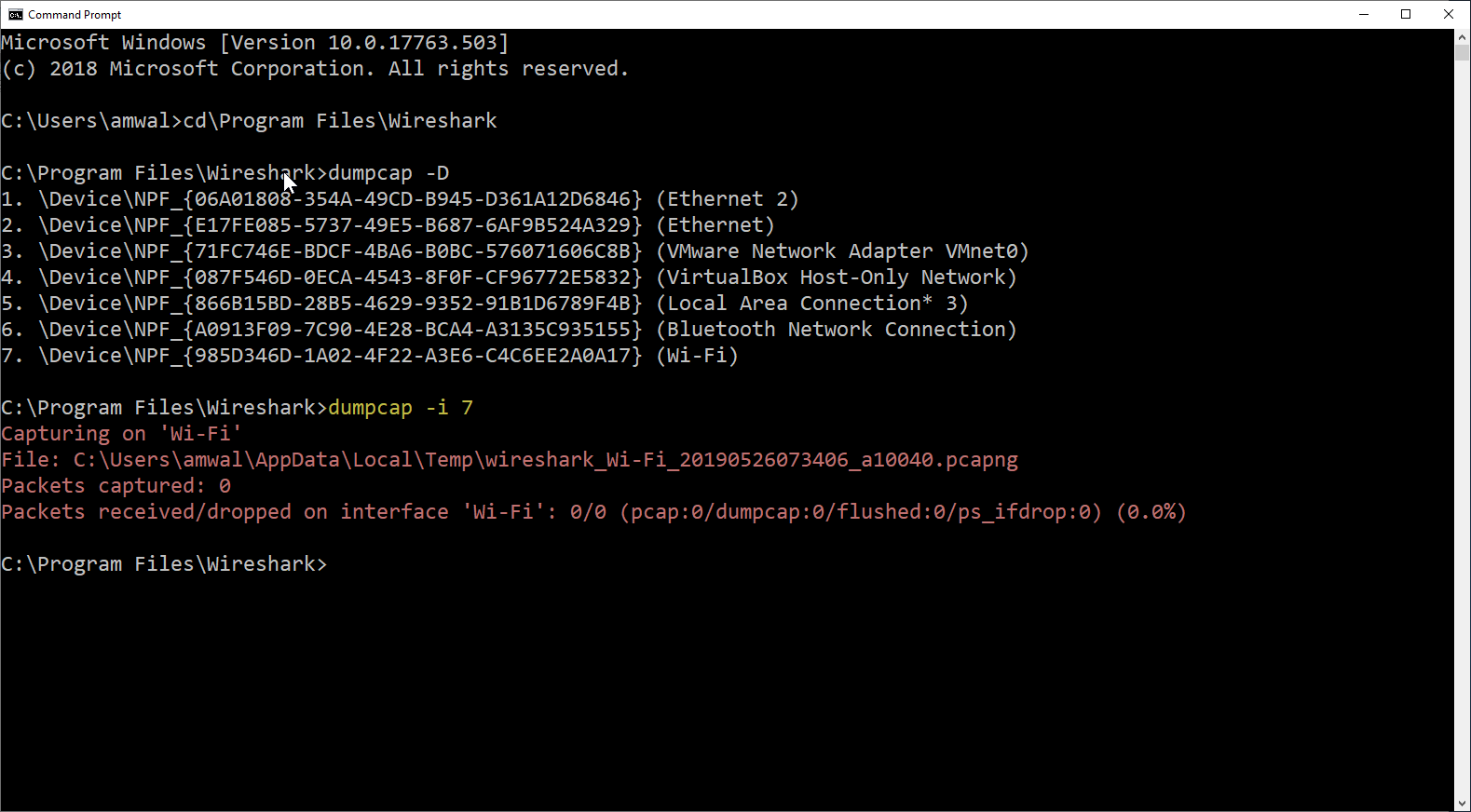Click the empty vertical scrollbar track
Image resolution: width=1471 pixels, height=812 pixels.
(1462, 419)
